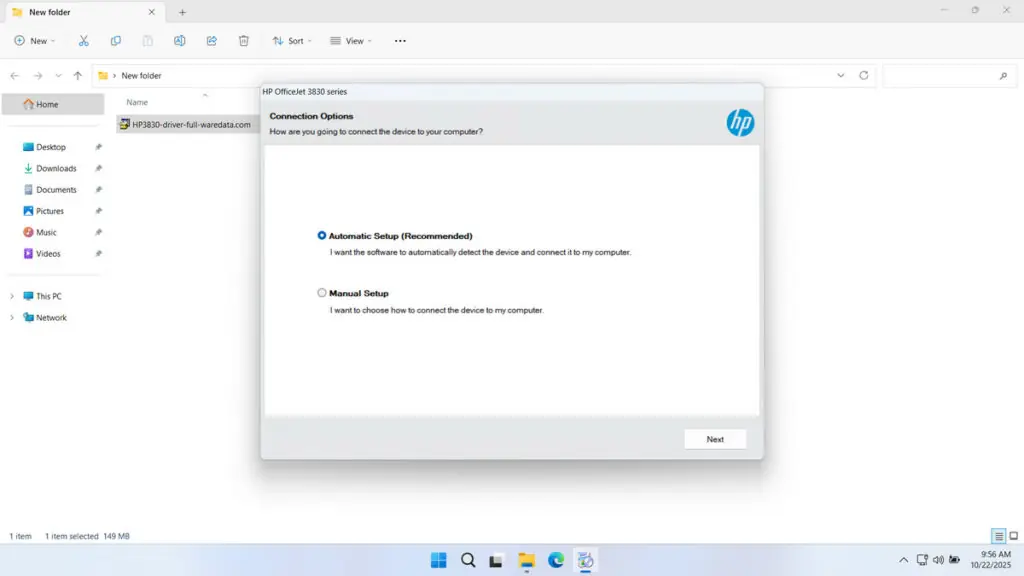Open the New dropdown menu
1024x576 pixels.
tap(35, 41)
